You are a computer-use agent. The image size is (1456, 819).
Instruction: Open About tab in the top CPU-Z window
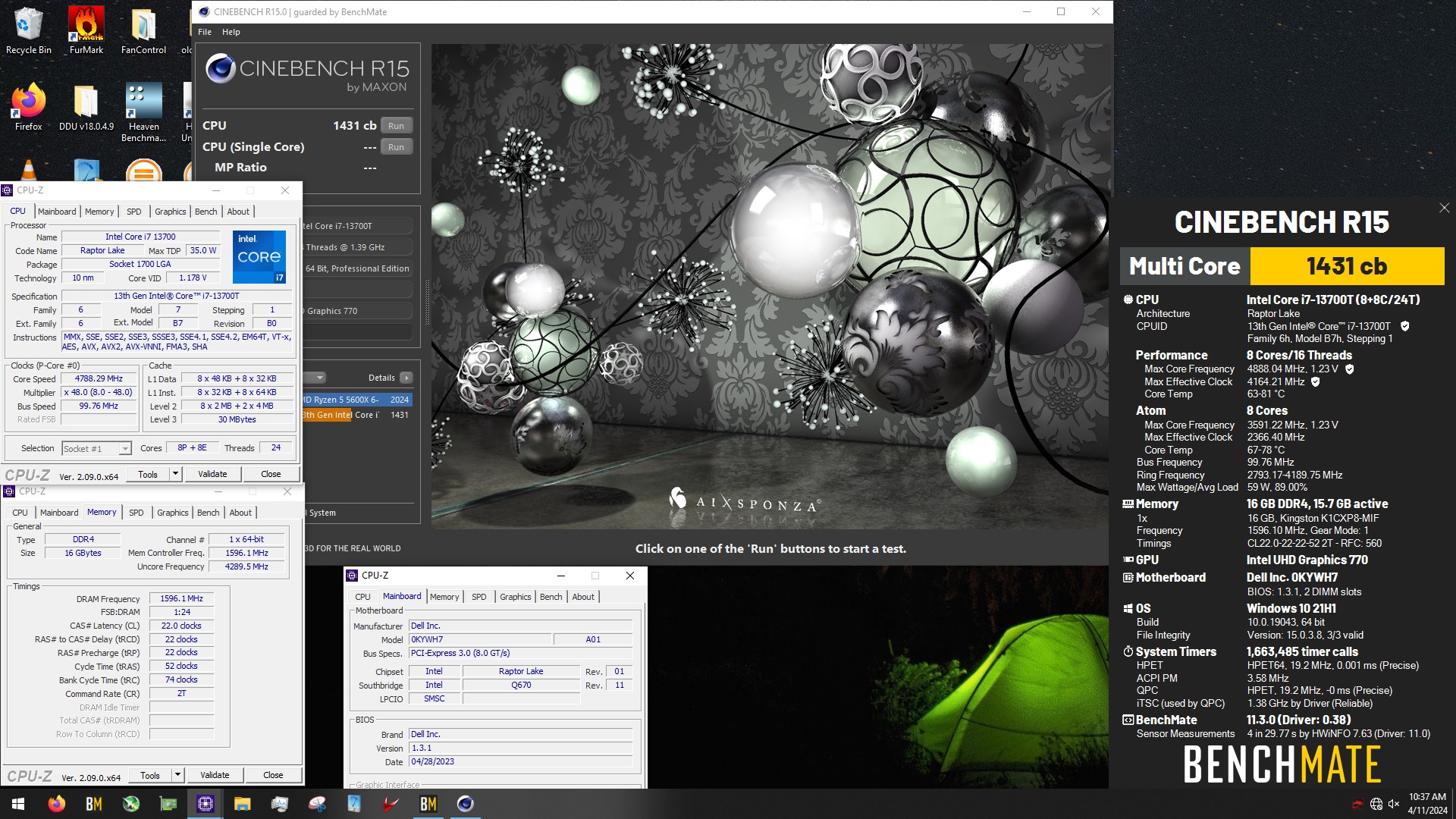coord(238,212)
